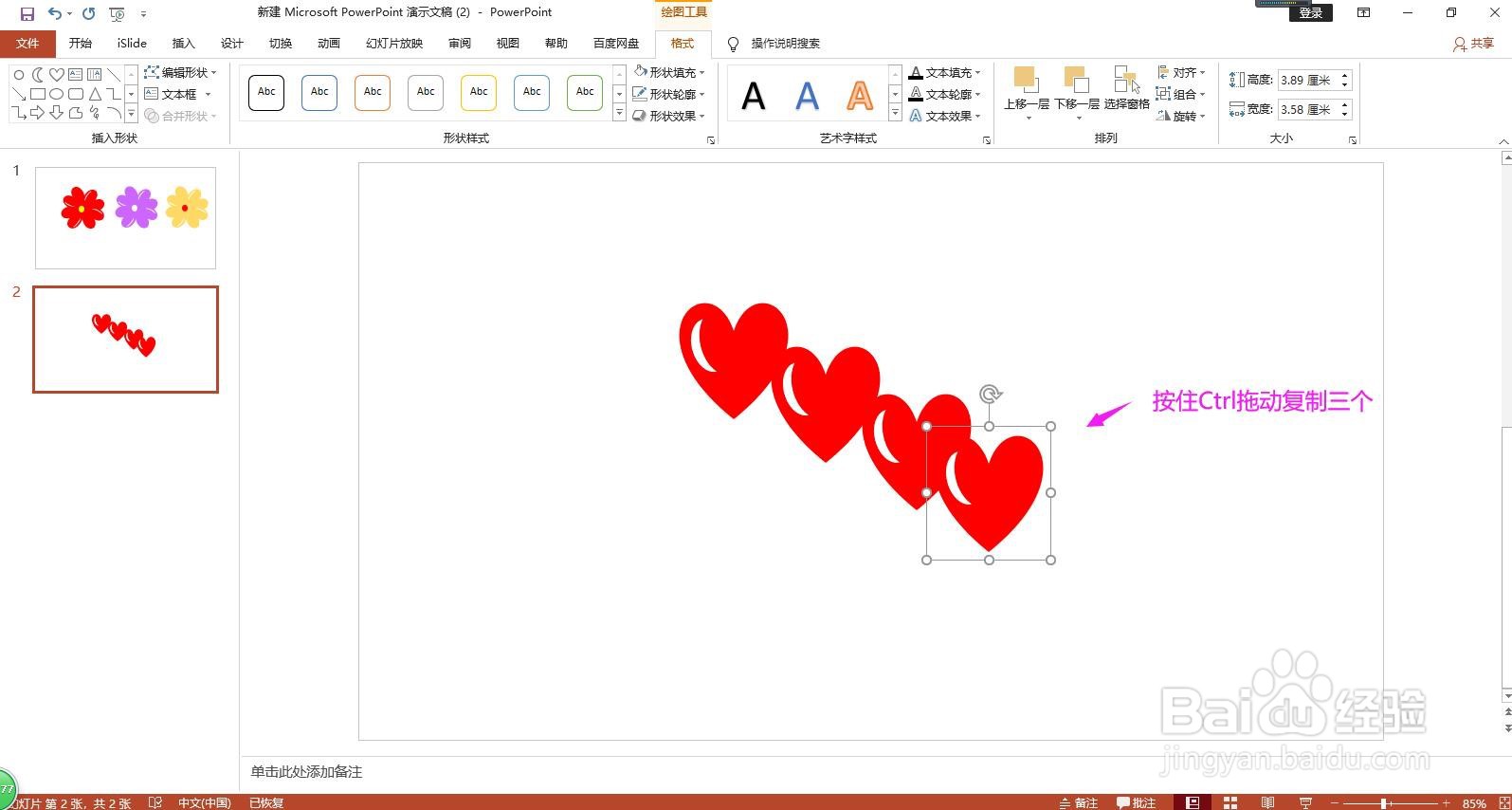The image size is (1512, 810).
Task: Choose black WordArt style A
Action: pos(754,95)
